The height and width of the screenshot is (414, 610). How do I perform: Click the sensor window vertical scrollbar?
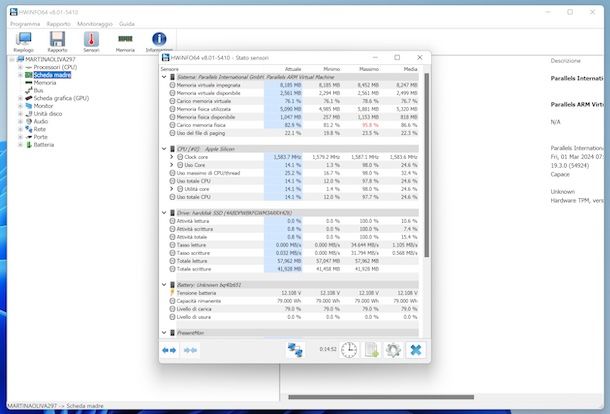[426, 165]
